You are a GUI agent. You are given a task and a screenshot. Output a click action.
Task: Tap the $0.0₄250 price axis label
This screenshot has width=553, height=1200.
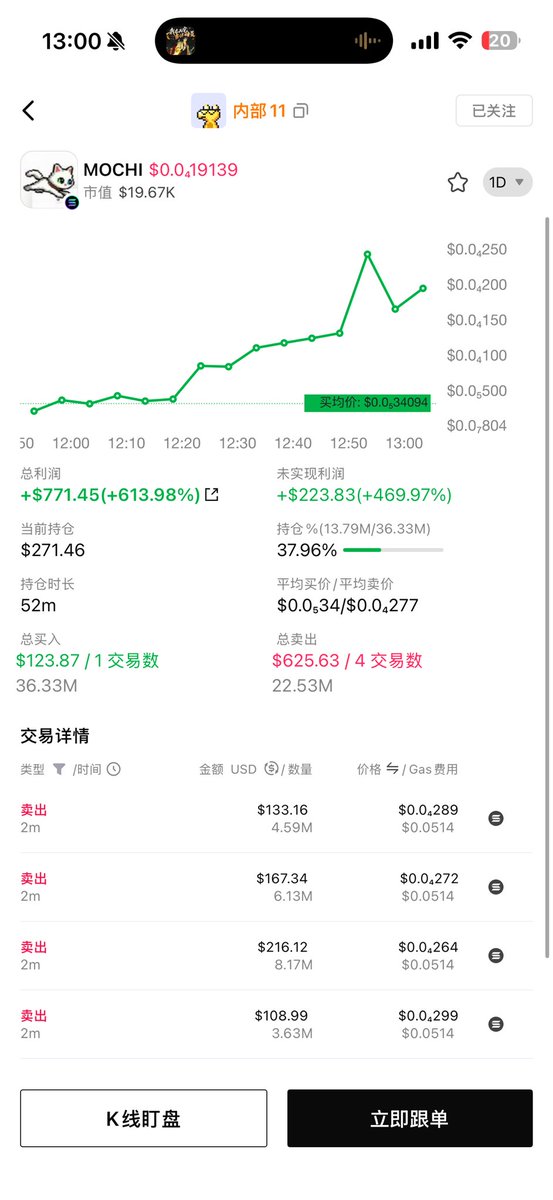pyautogui.click(x=477, y=249)
